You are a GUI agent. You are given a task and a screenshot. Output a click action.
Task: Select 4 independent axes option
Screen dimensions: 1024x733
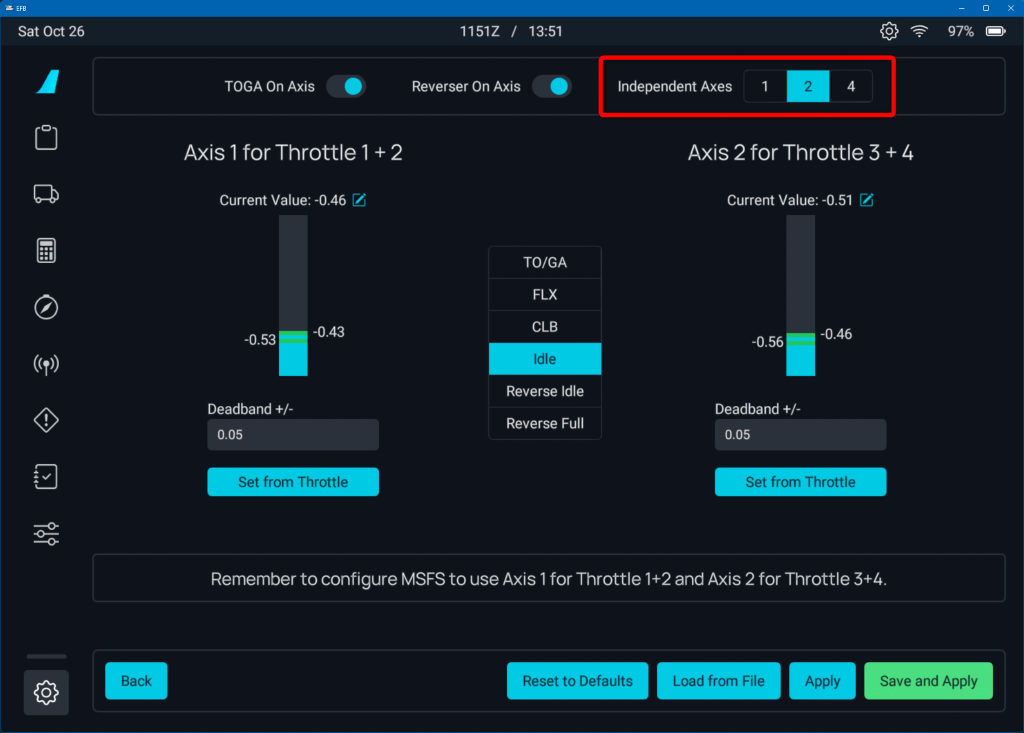point(851,87)
